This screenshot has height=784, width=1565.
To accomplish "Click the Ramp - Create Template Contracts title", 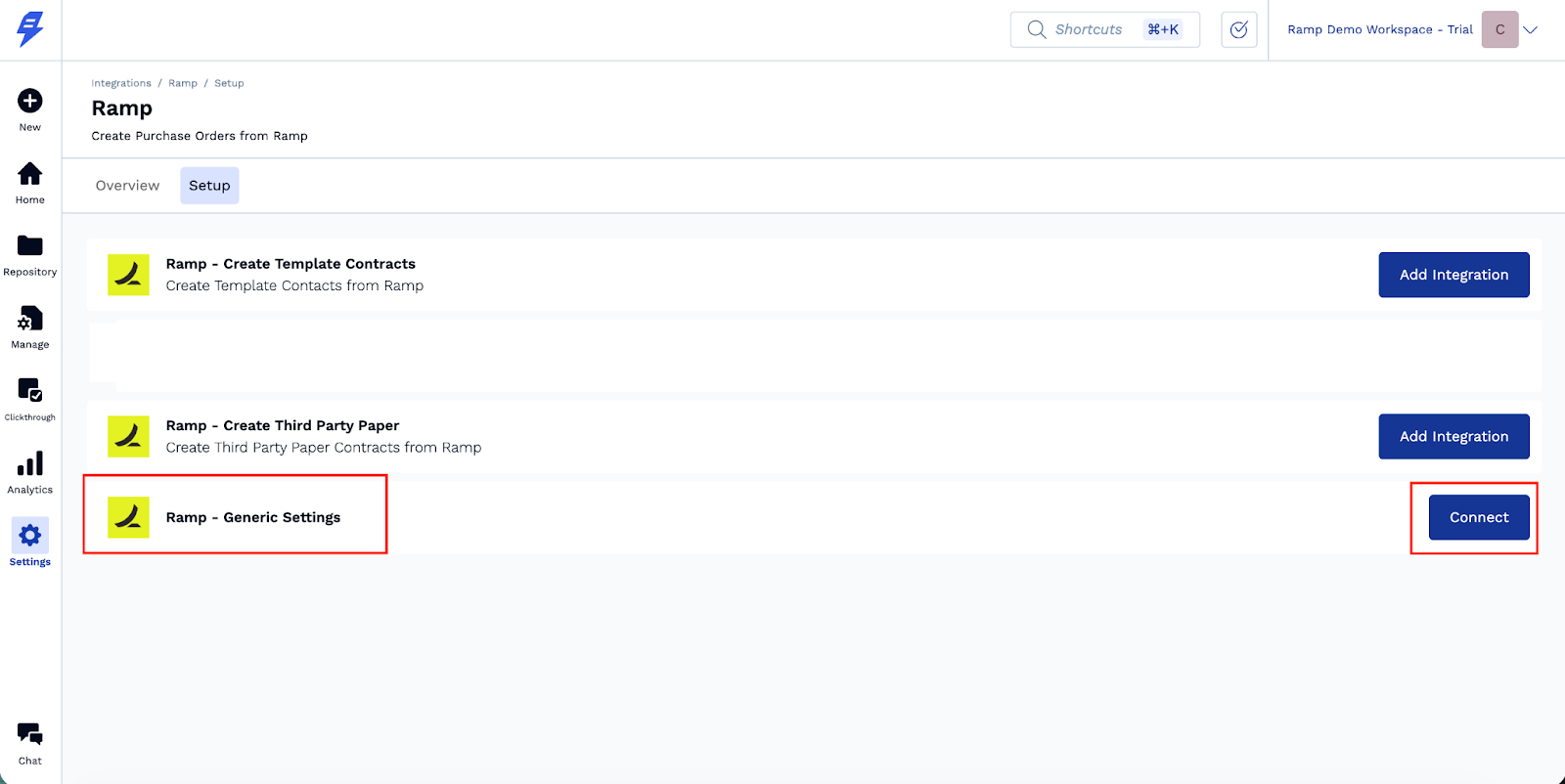I will point(291,264).
